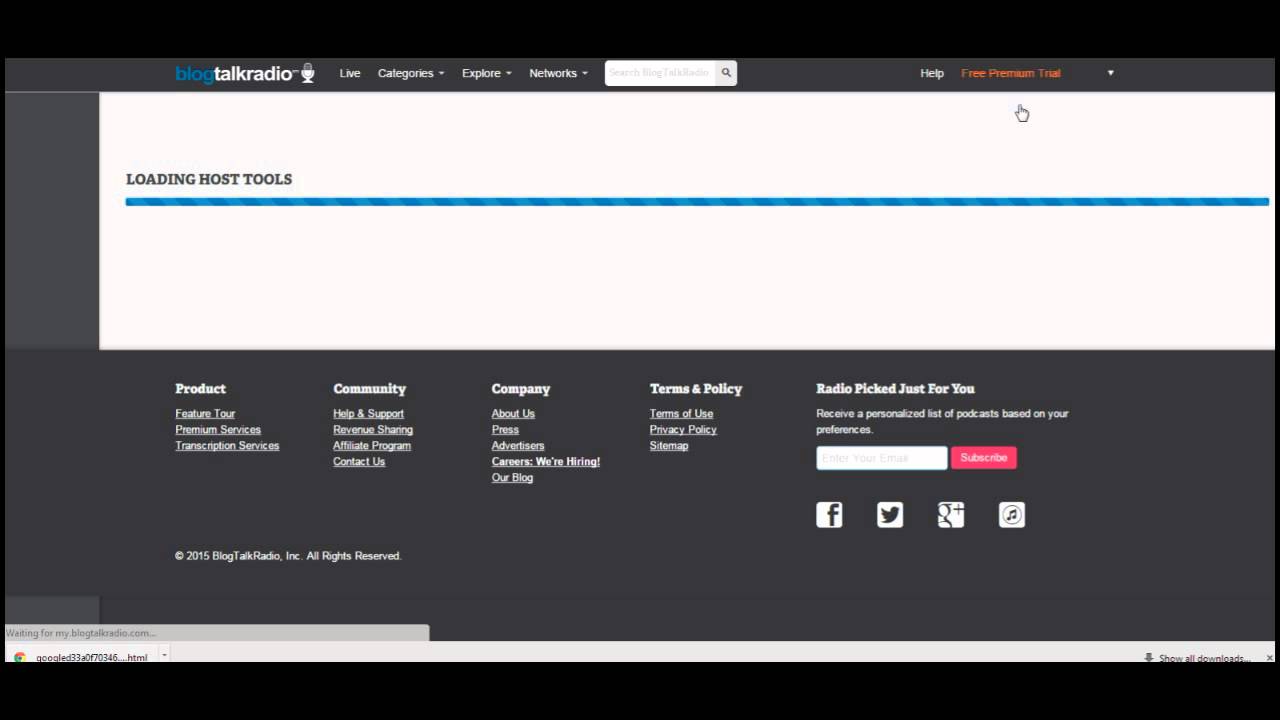
Task: Open the iTunes music icon
Action: (x=1012, y=515)
